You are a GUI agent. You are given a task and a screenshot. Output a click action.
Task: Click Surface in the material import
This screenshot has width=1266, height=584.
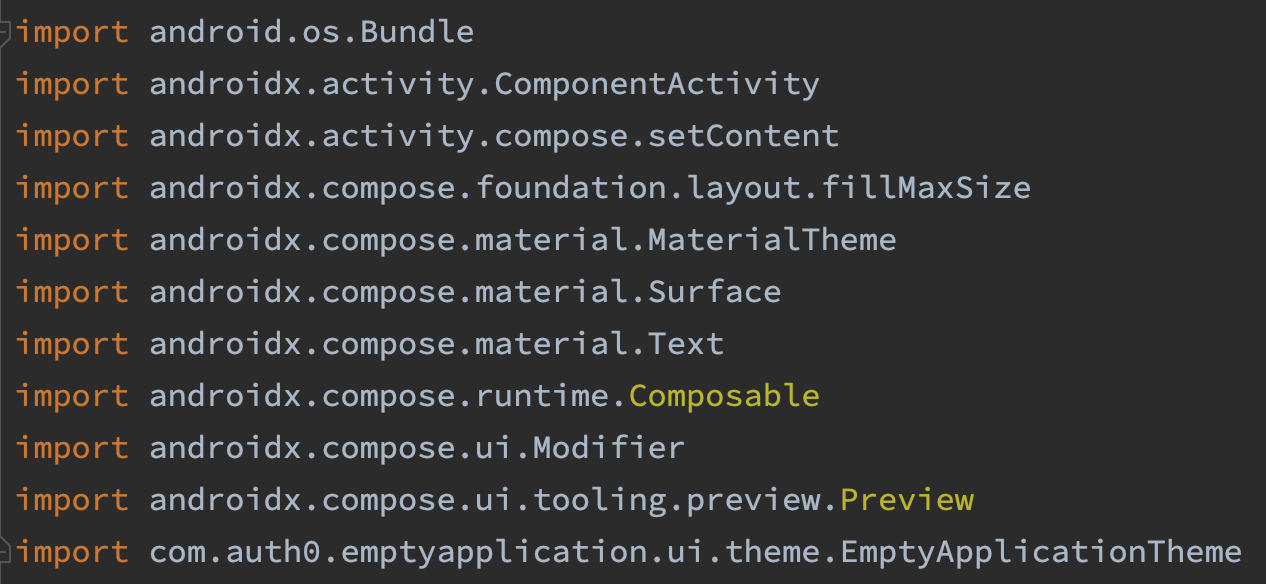coord(715,292)
